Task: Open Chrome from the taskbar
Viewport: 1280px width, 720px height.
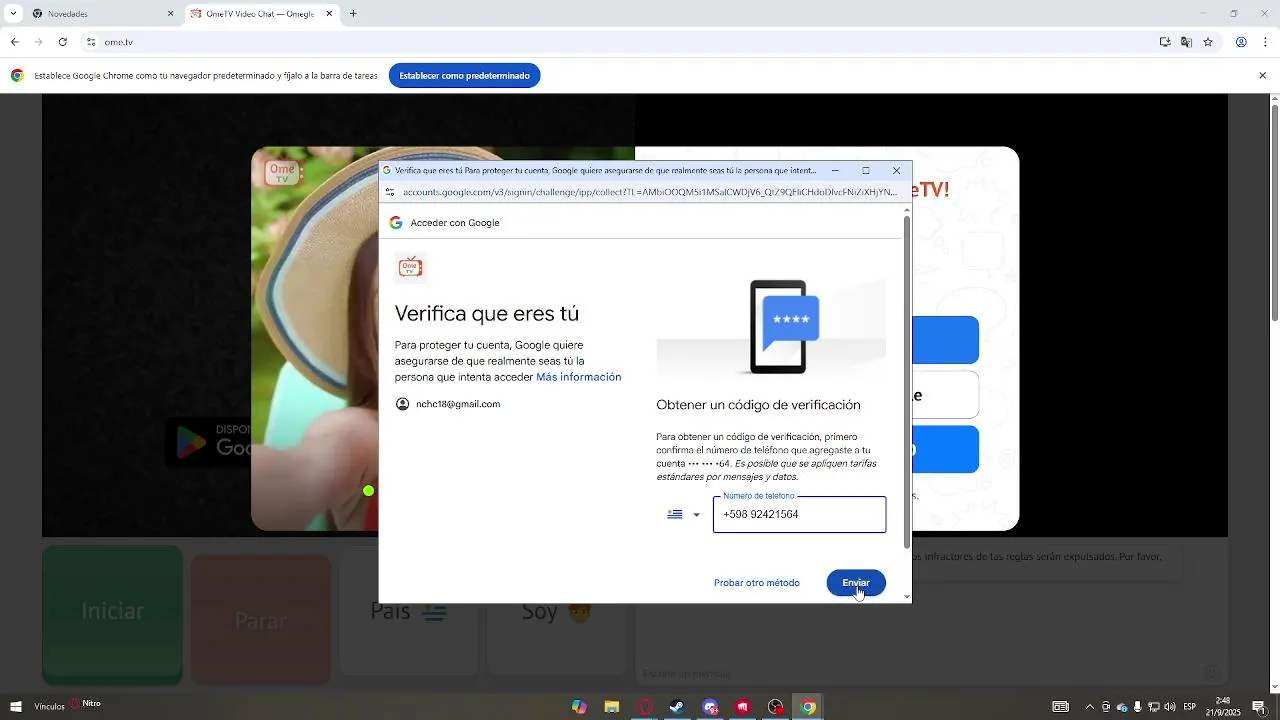Action: [x=808, y=707]
